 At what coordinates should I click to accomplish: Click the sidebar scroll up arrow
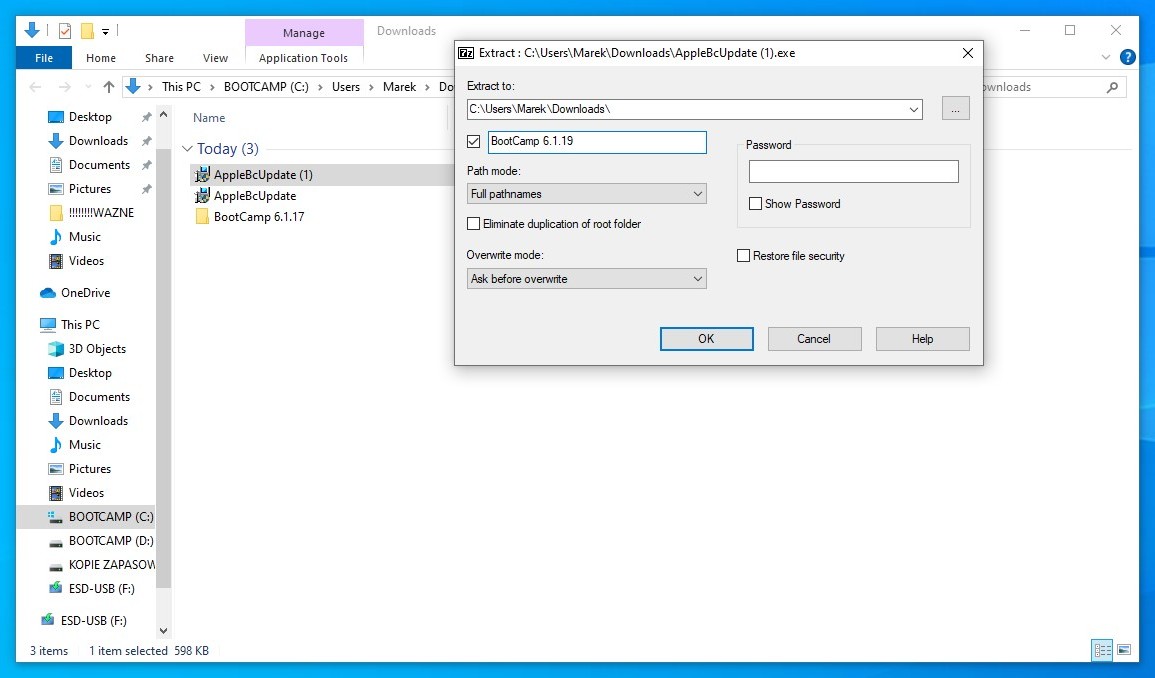[x=164, y=115]
